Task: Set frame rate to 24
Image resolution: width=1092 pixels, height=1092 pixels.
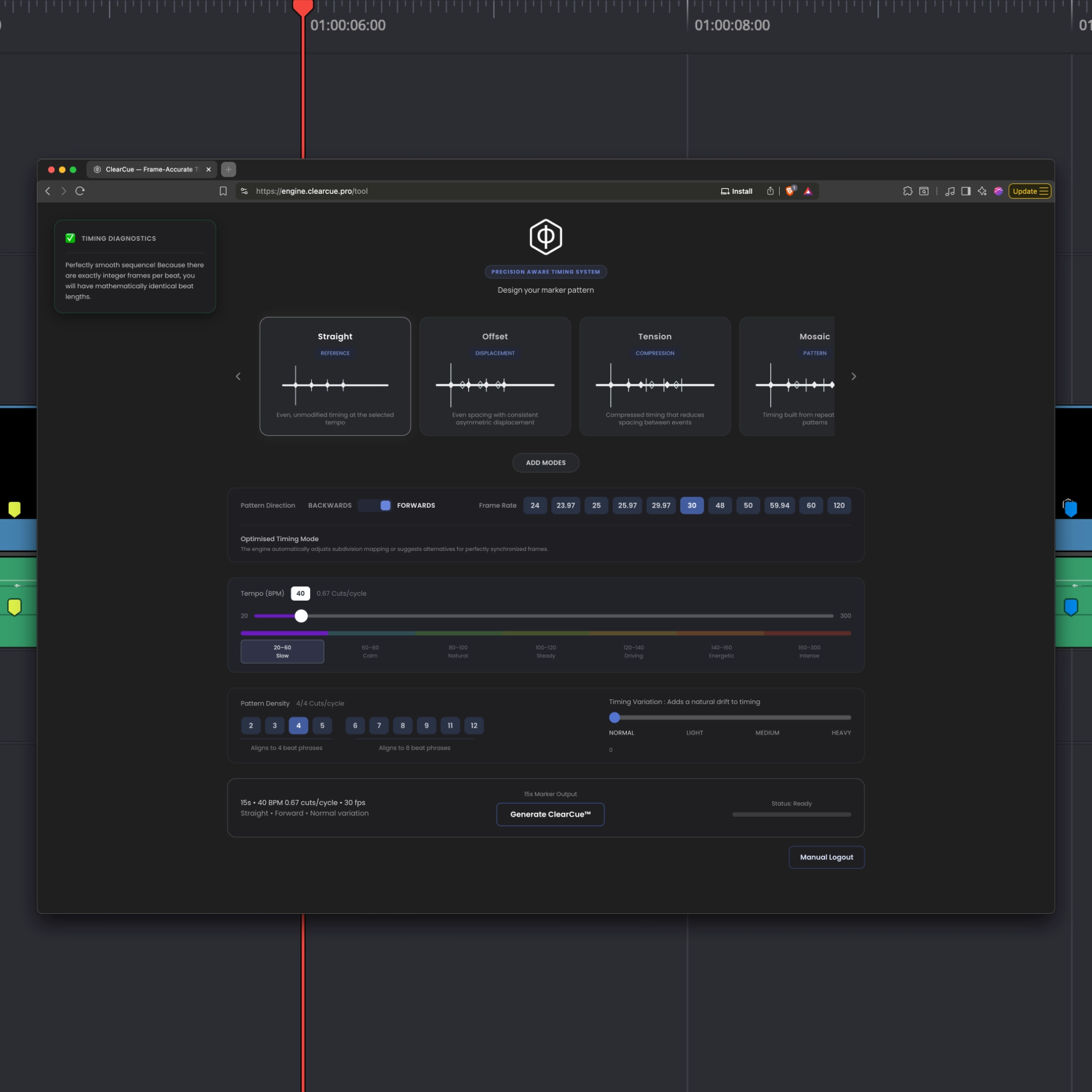Action: pos(535,505)
